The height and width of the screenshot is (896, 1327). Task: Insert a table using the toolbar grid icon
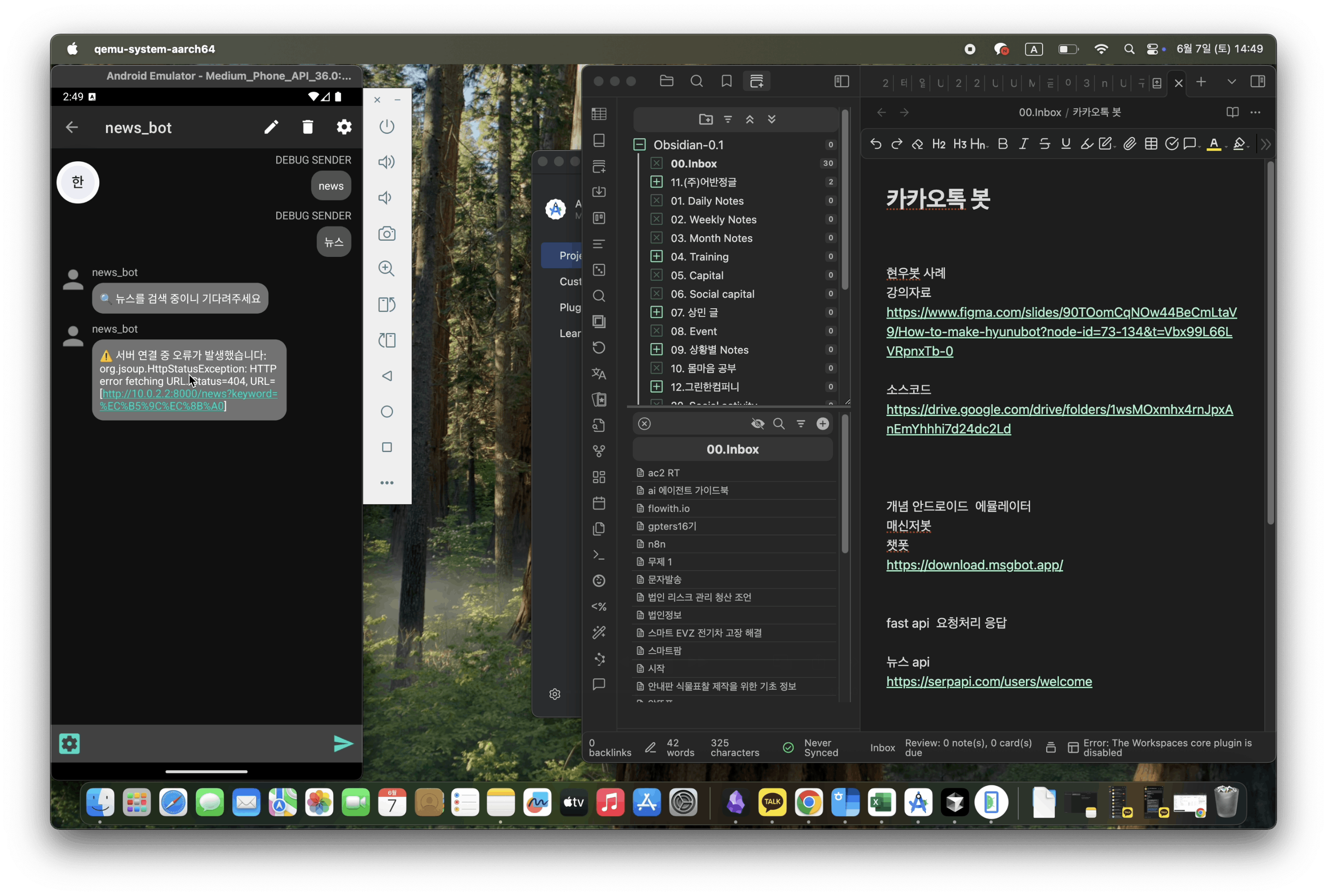click(x=1151, y=144)
